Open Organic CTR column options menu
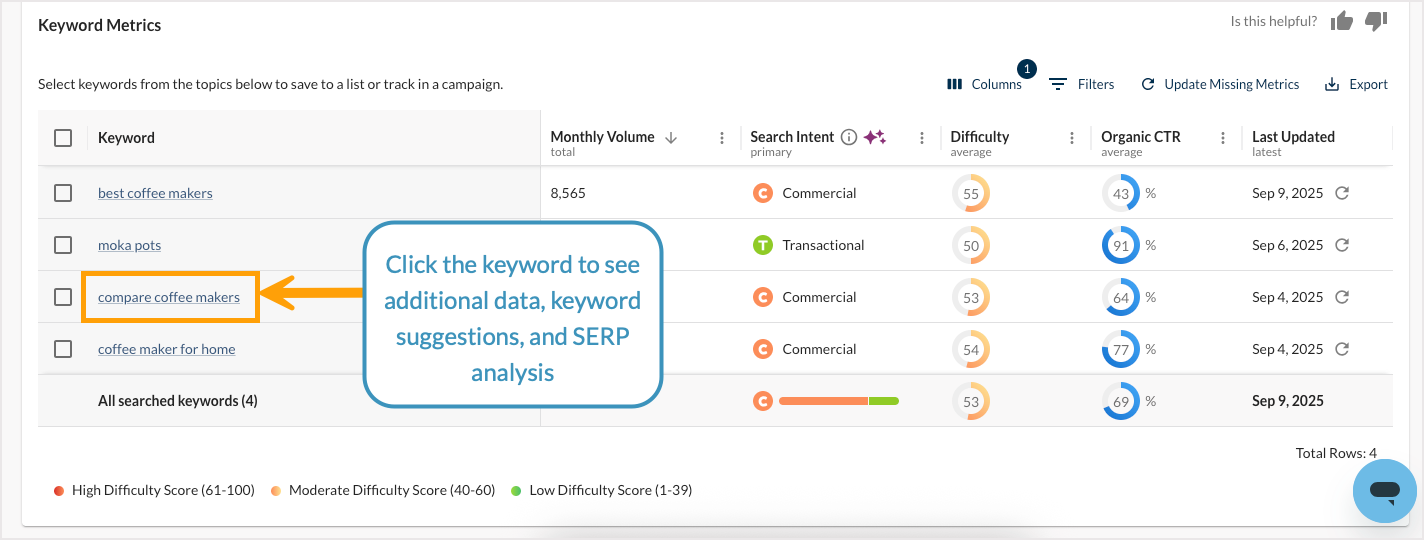Screen dimensions: 1424x540 (1223, 138)
